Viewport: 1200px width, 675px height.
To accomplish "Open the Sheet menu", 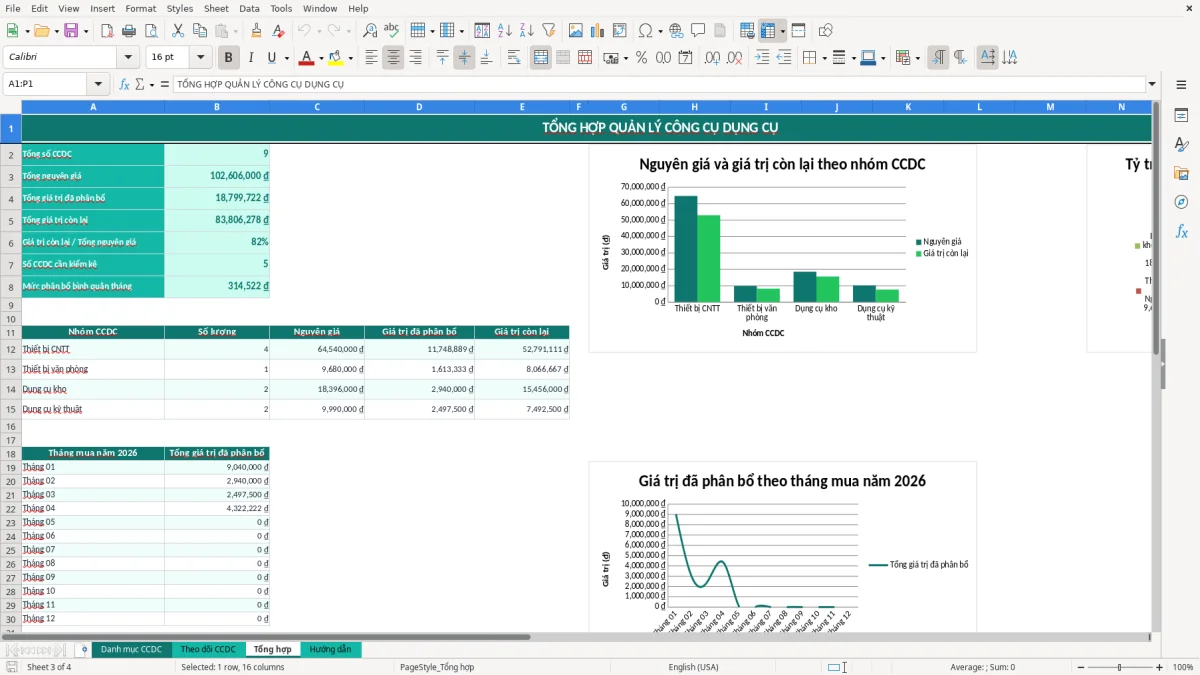I will pyautogui.click(x=216, y=8).
